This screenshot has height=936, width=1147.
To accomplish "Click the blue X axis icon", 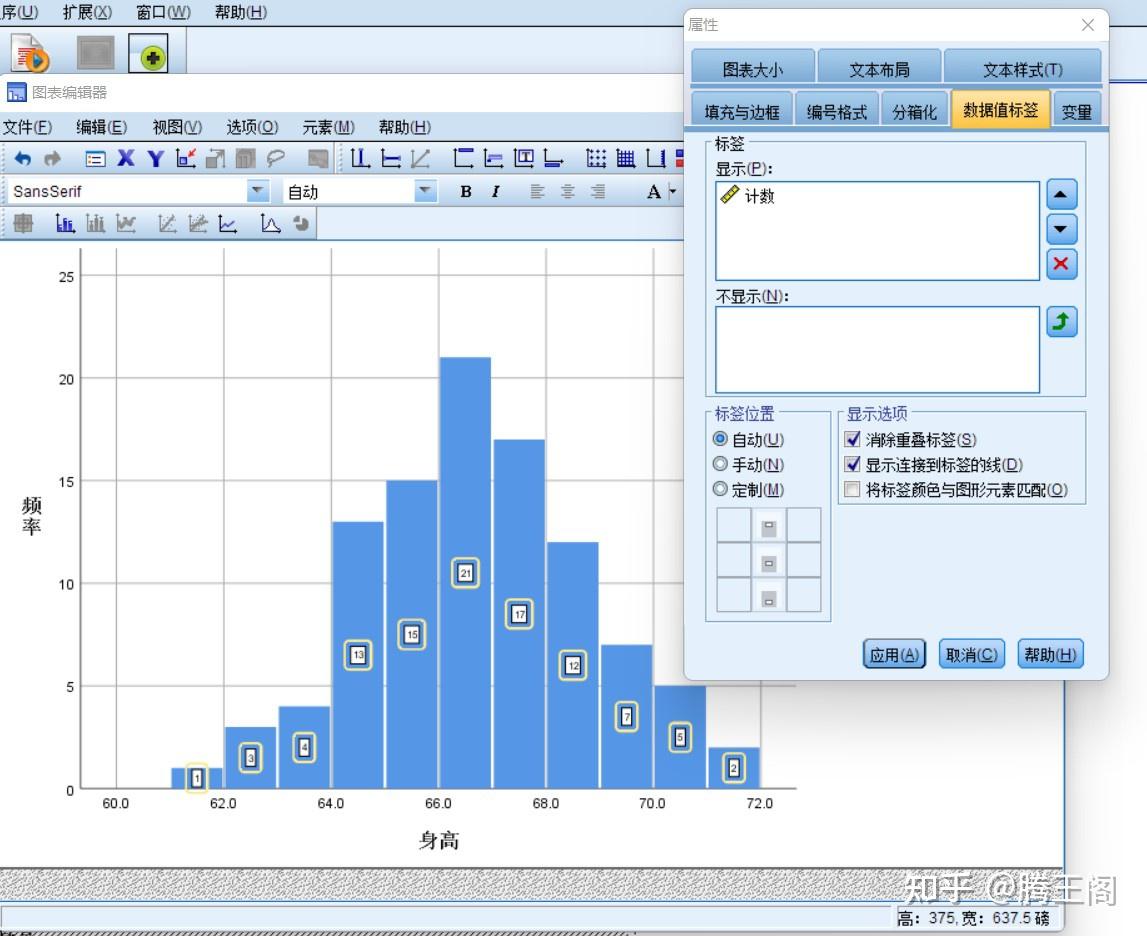I will pyautogui.click(x=126, y=158).
